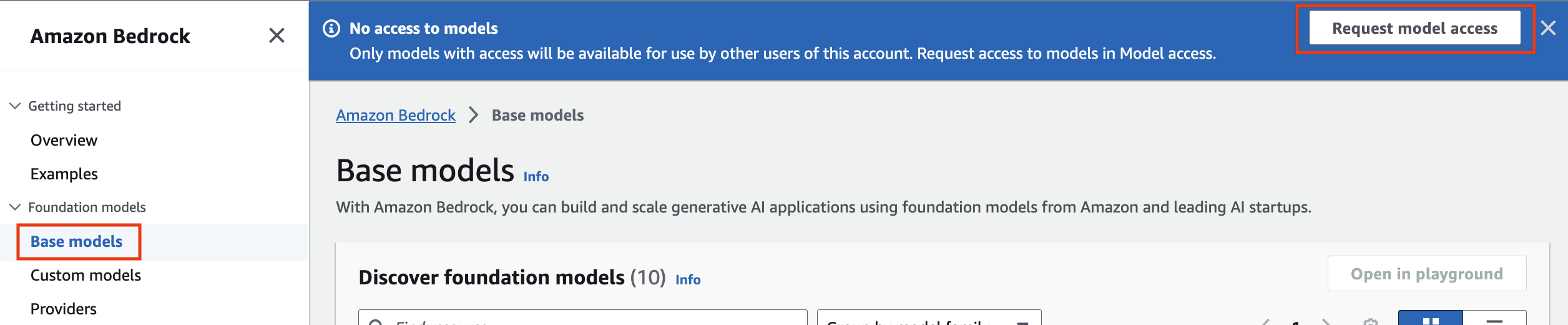The image size is (1568, 325).
Task: Collapse the Getting started section
Action: pos(16,106)
